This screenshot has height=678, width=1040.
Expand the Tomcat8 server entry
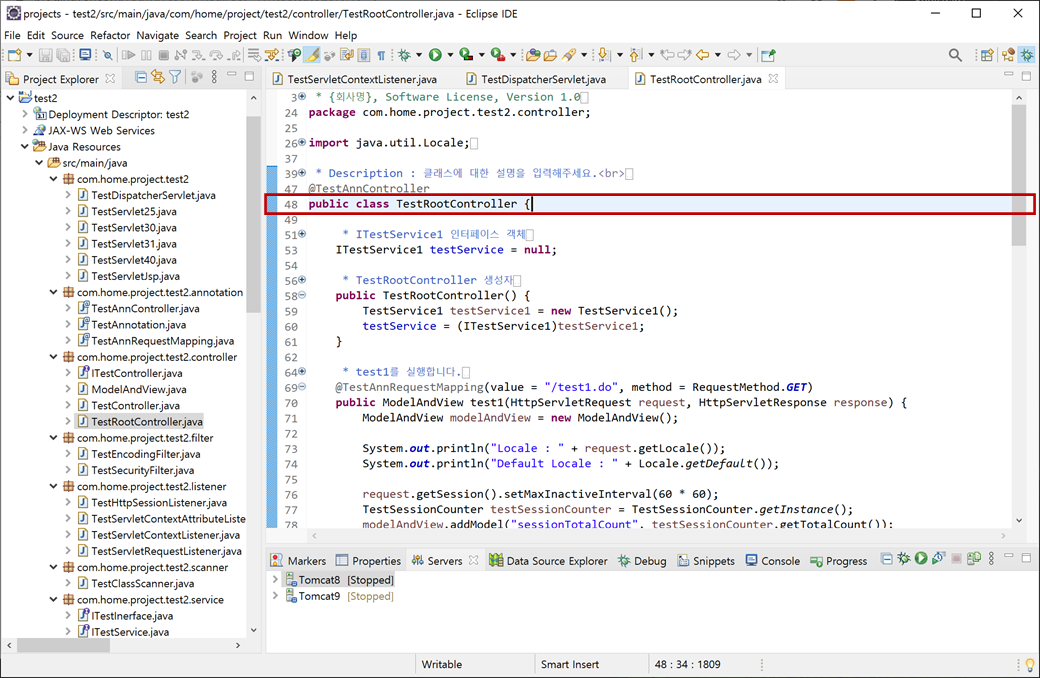(x=275, y=580)
